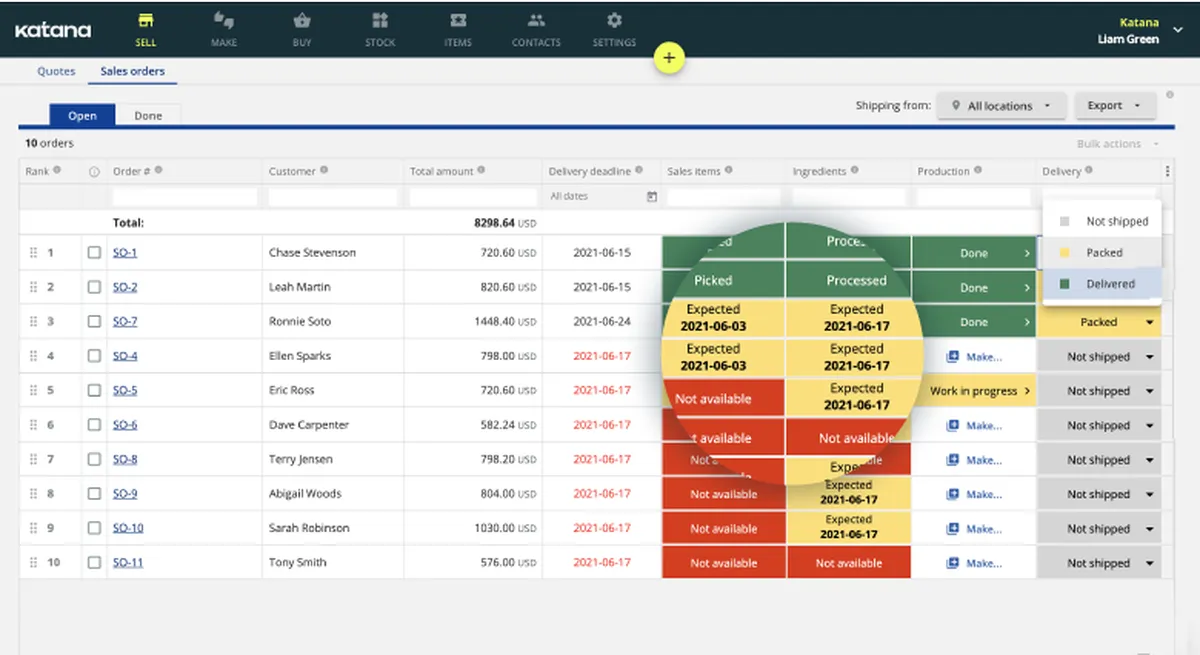Select the checkbox for order SO-5
The width and height of the screenshot is (1200, 655).
(94, 391)
